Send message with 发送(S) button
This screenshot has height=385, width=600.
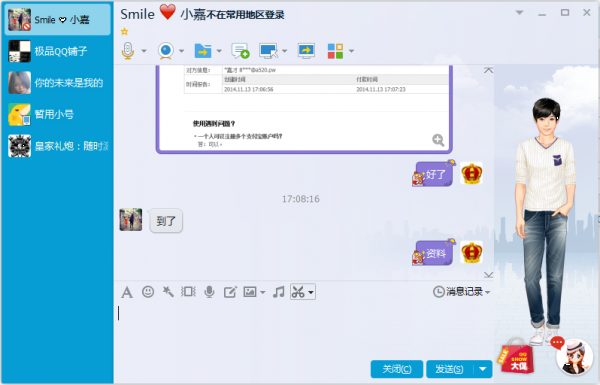pos(450,369)
